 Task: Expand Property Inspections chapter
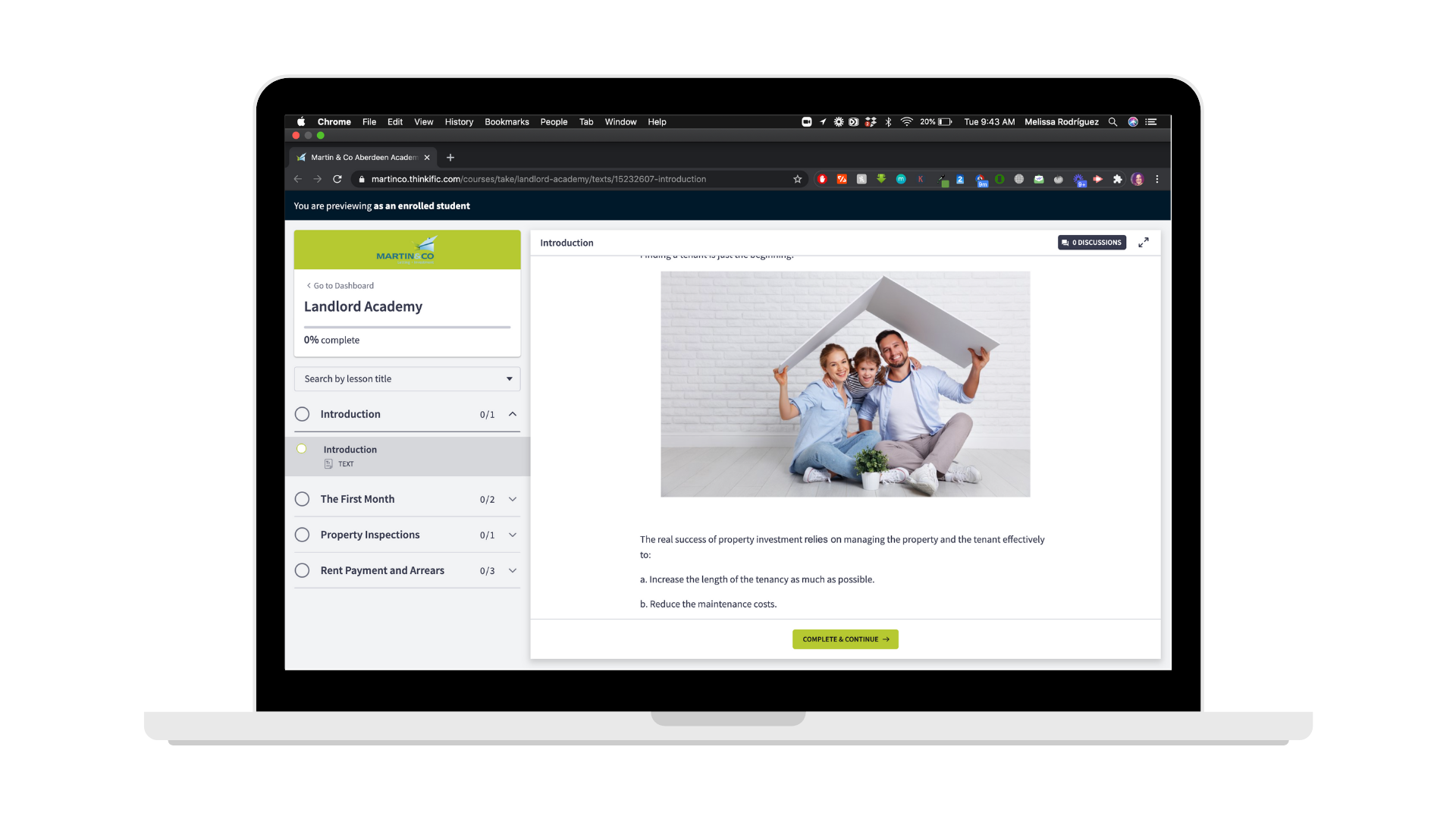pyautogui.click(x=513, y=535)
